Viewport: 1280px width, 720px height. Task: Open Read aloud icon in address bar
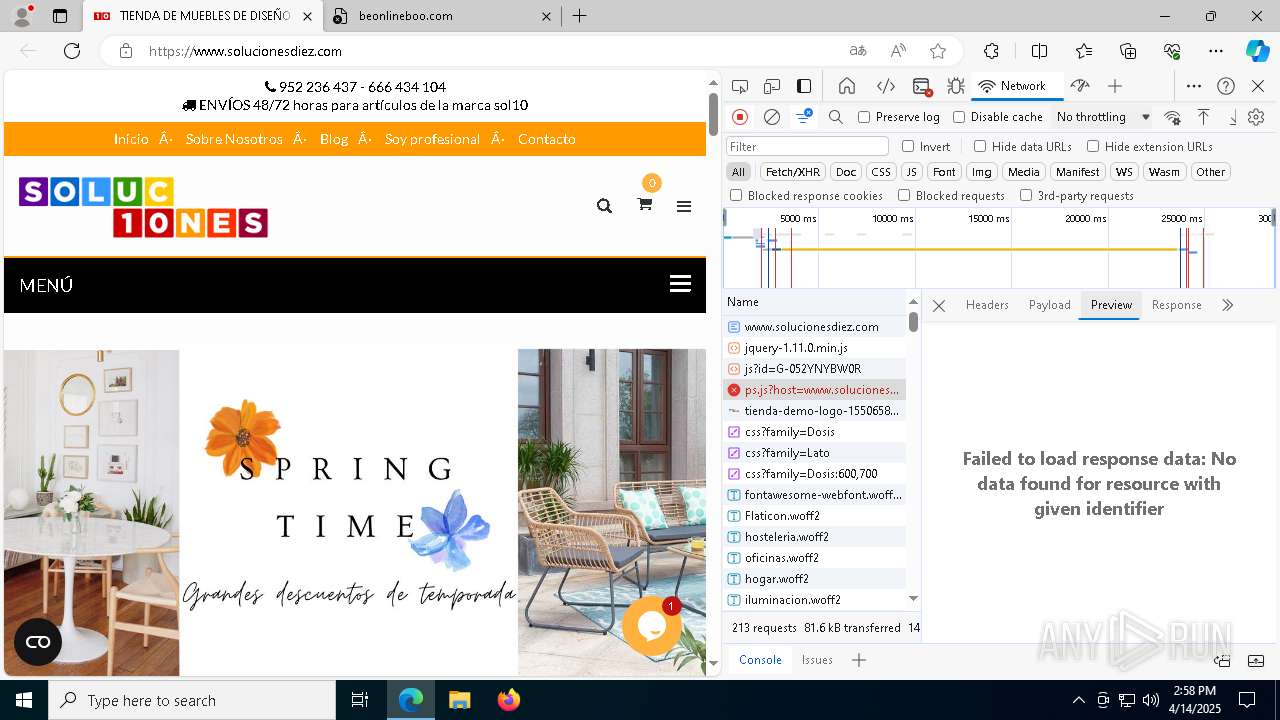tap(898, 51)
